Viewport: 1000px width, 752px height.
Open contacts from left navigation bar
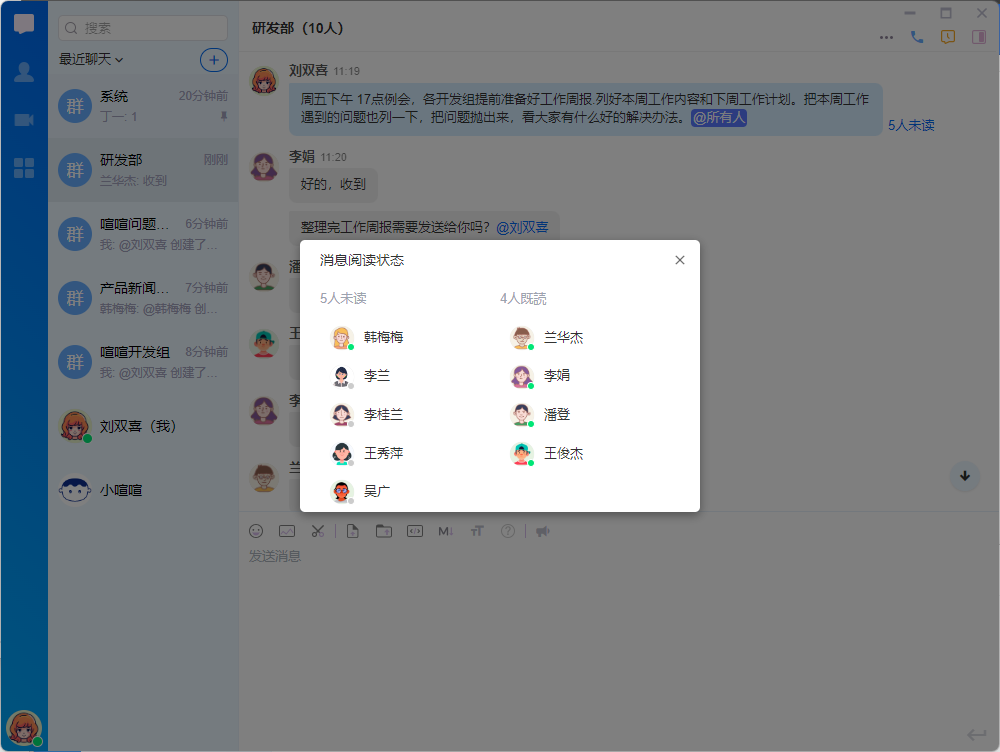[x=24, y=72]
